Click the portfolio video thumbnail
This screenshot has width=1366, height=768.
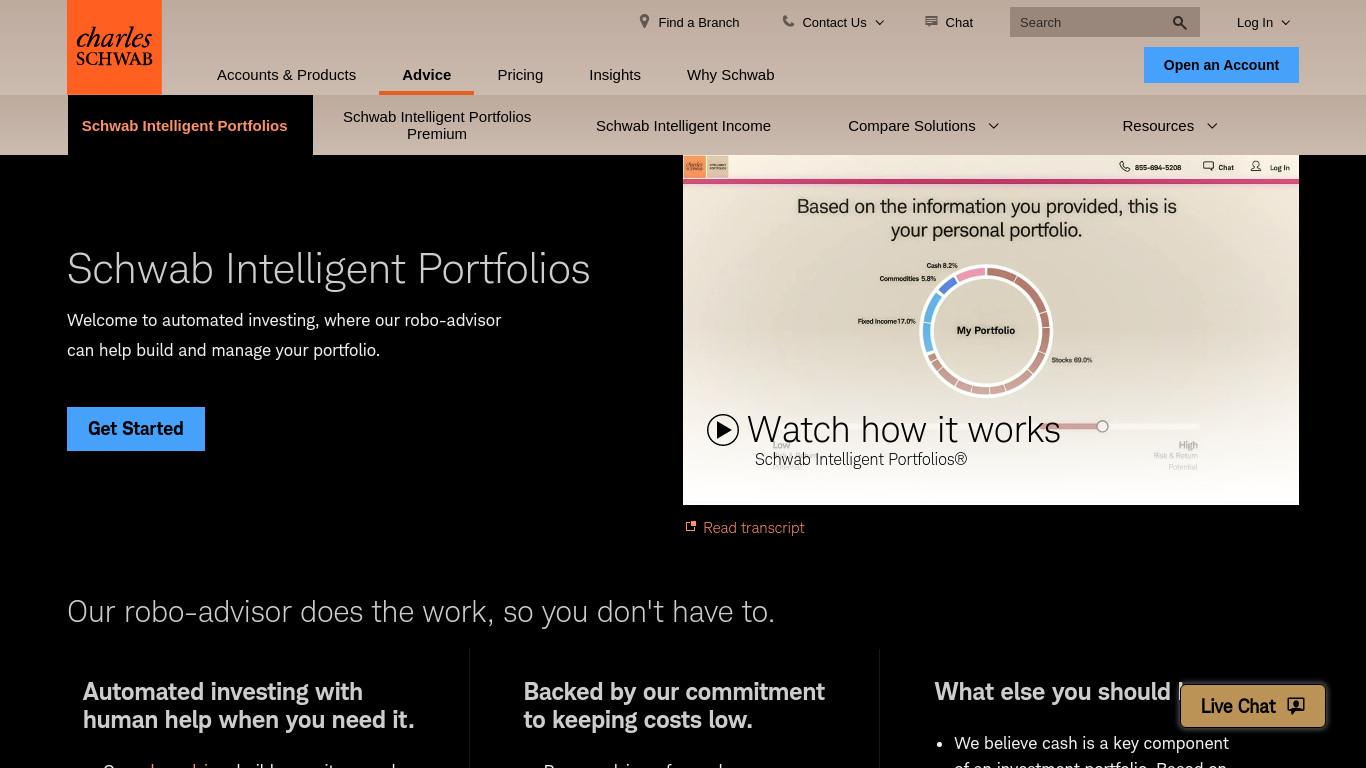point(991,330)
